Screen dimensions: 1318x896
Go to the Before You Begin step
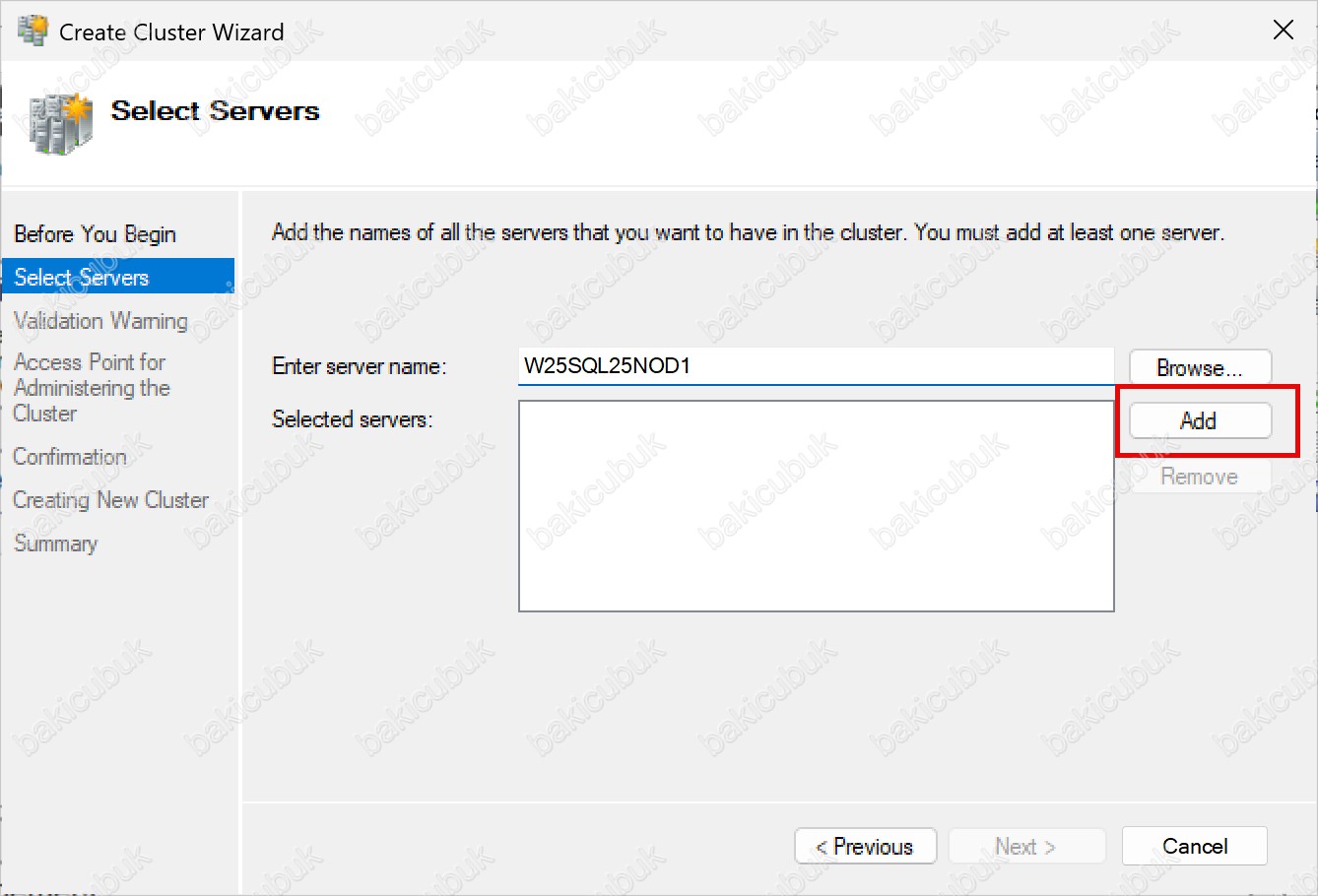point(95,234)
